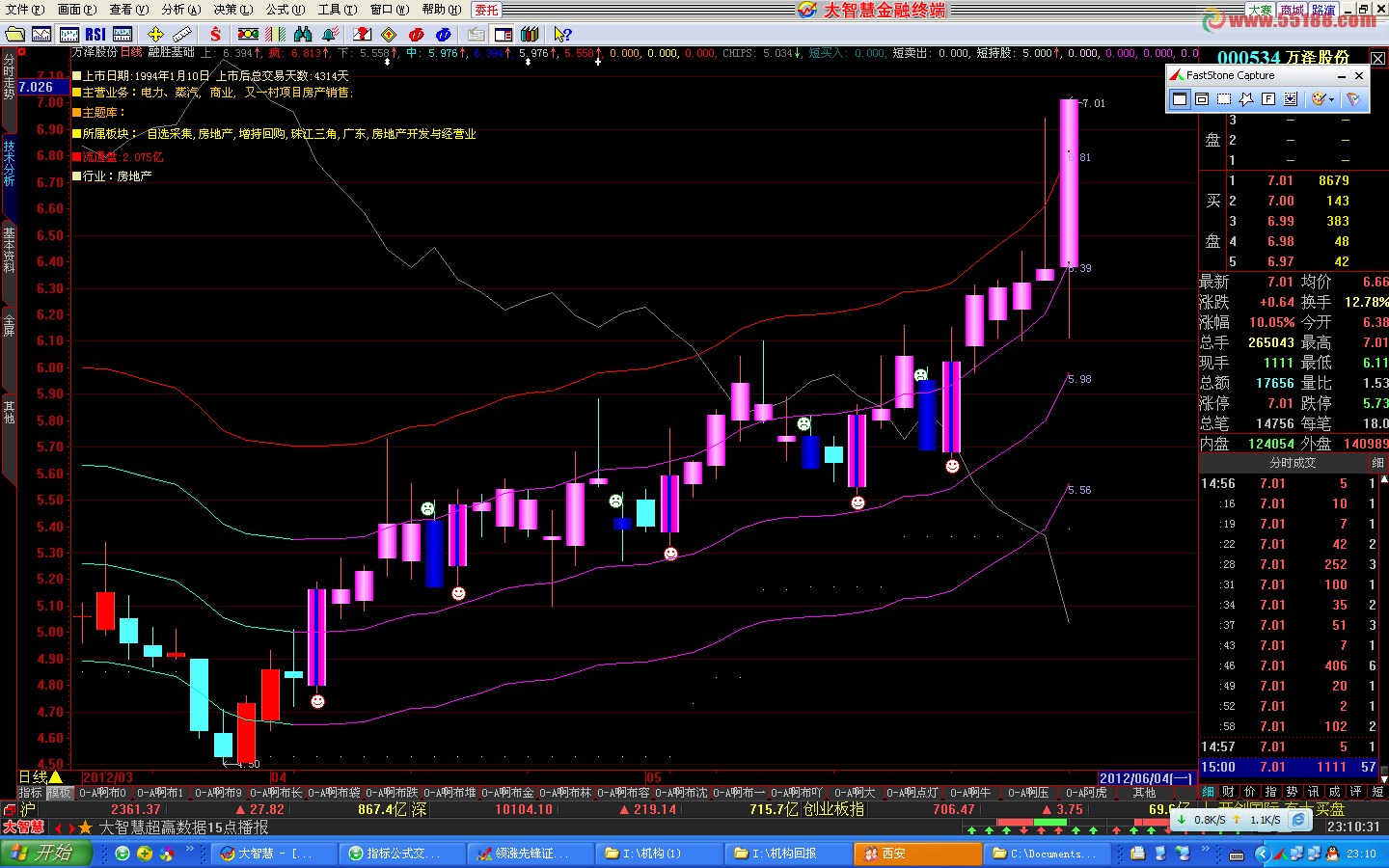Click the yellow diamond sign toolbar icon
The width and height of the screenshot is (1389, 868).
pyautogui.click(x=390, y=35)
